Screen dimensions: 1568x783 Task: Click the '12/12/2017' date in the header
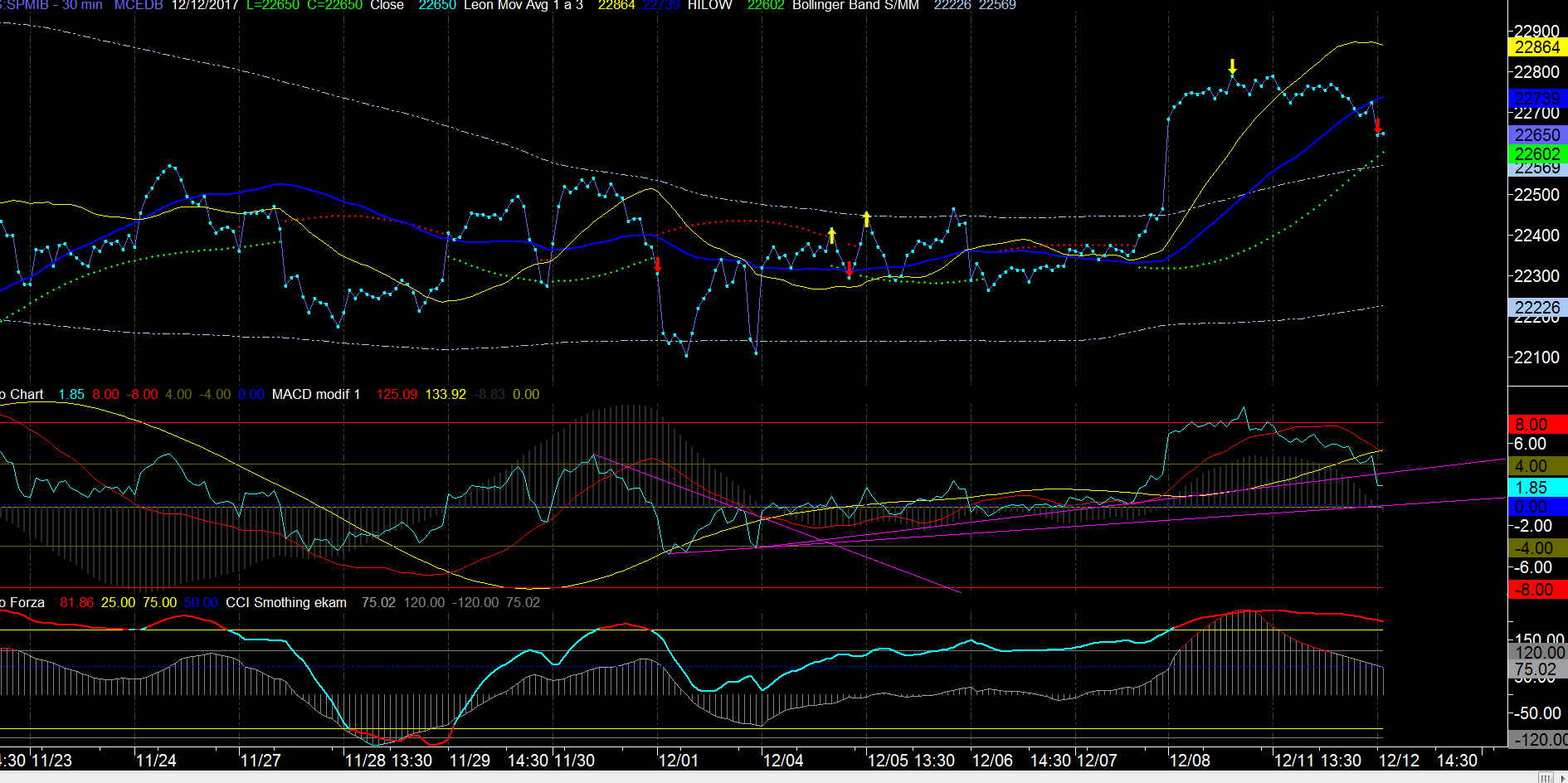coord(204,5)
